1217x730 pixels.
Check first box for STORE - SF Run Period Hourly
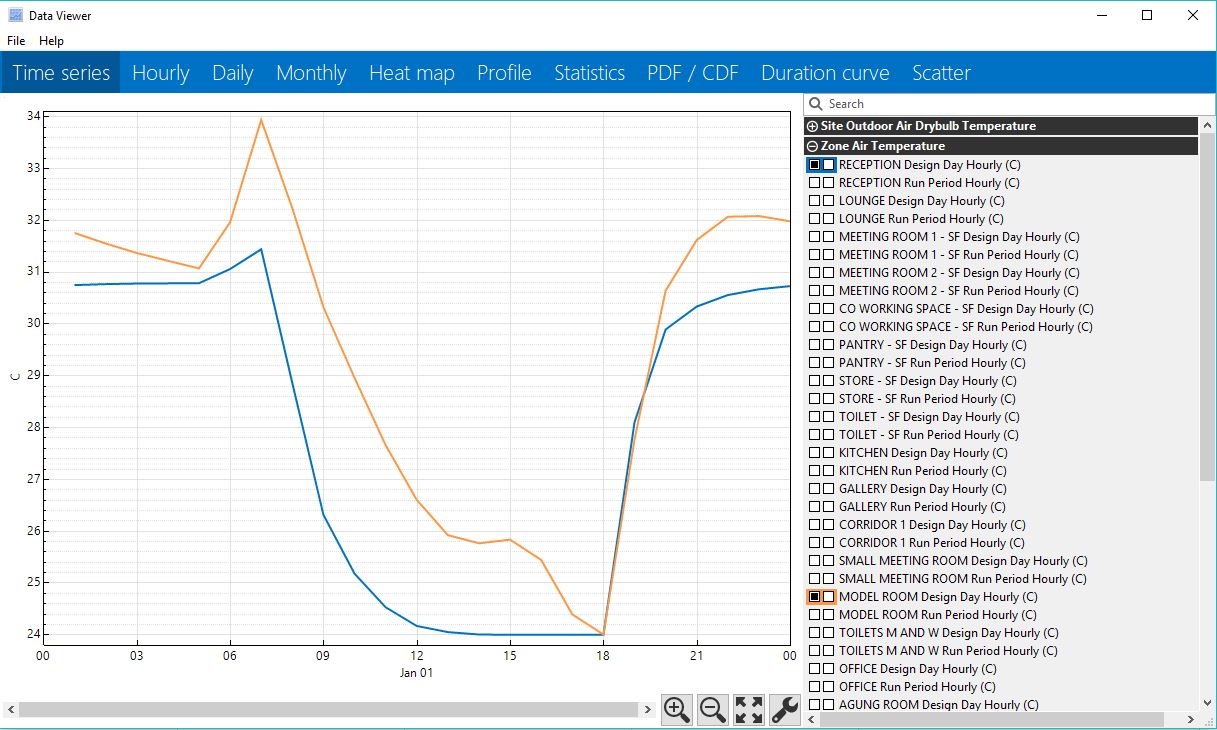(x=815, y=399)
